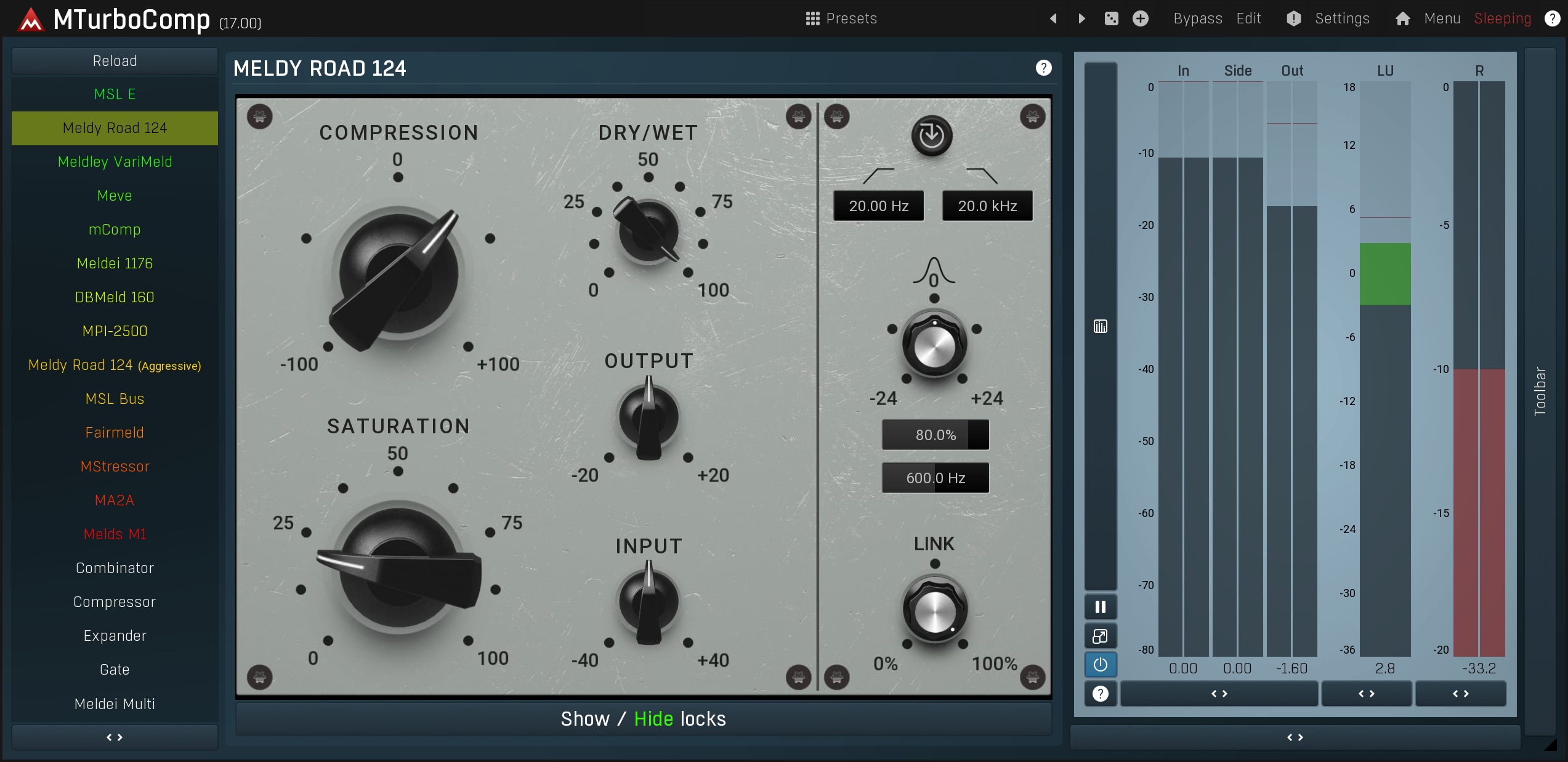Image resolution: width=1568 pixels, height=762 pixels.
Task: Click the meter histogram icon
Action: [1100, 326]
